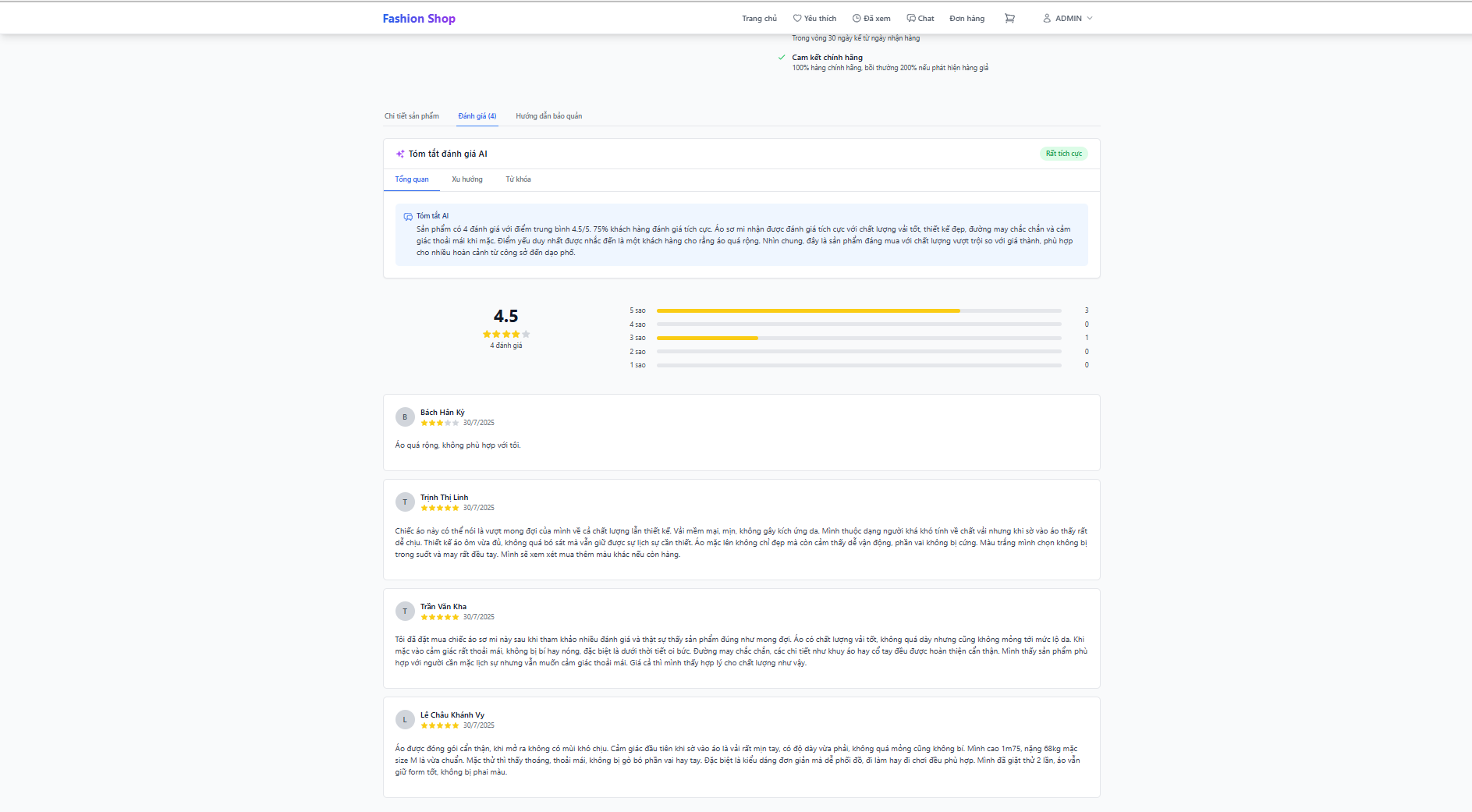The image size is (1472, 812).
Task: Click the 3 sao rating bar
Action: (x=859, y=338)
